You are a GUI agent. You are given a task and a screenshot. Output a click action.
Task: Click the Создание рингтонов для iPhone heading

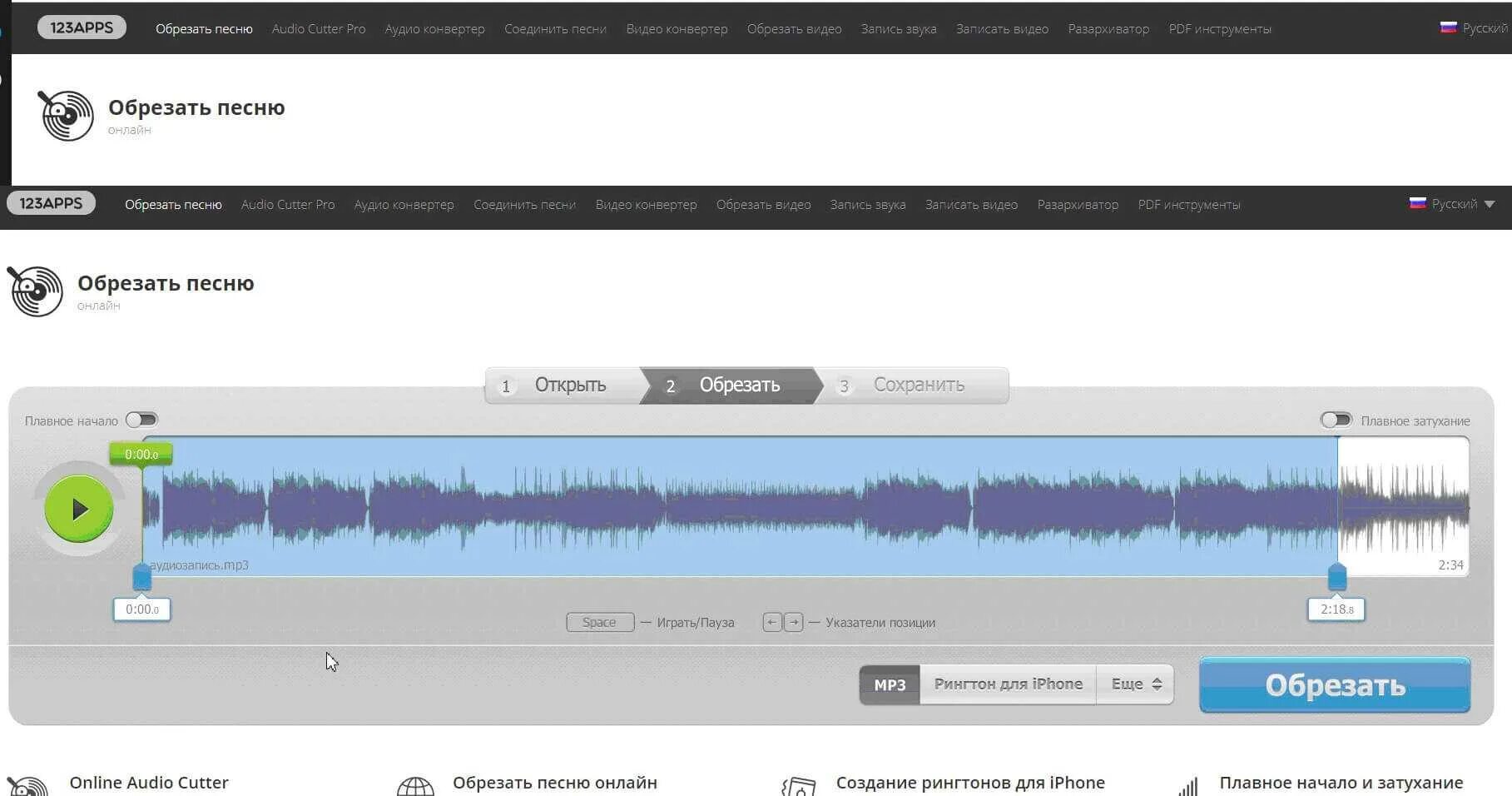[970, 783]
